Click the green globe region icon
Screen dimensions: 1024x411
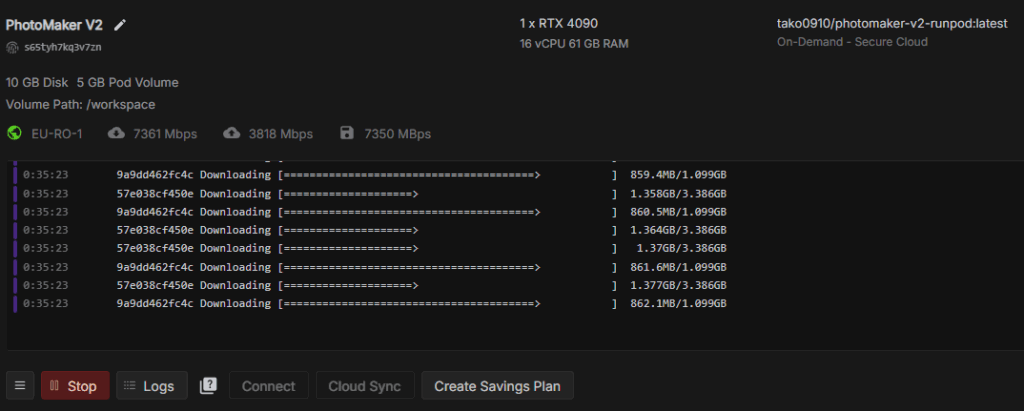coord(14,133)
